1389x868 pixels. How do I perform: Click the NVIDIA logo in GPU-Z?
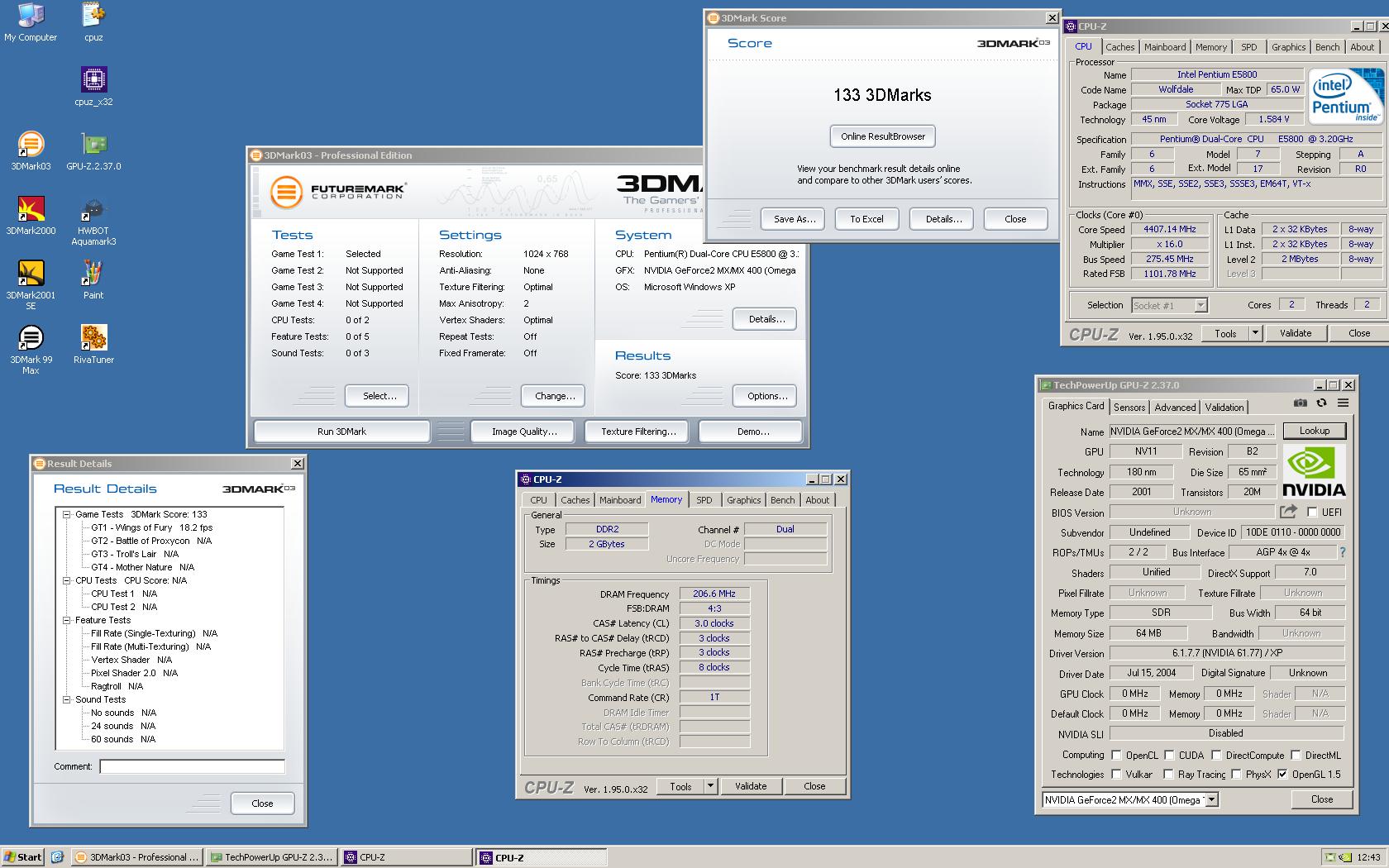point(1314,471)
